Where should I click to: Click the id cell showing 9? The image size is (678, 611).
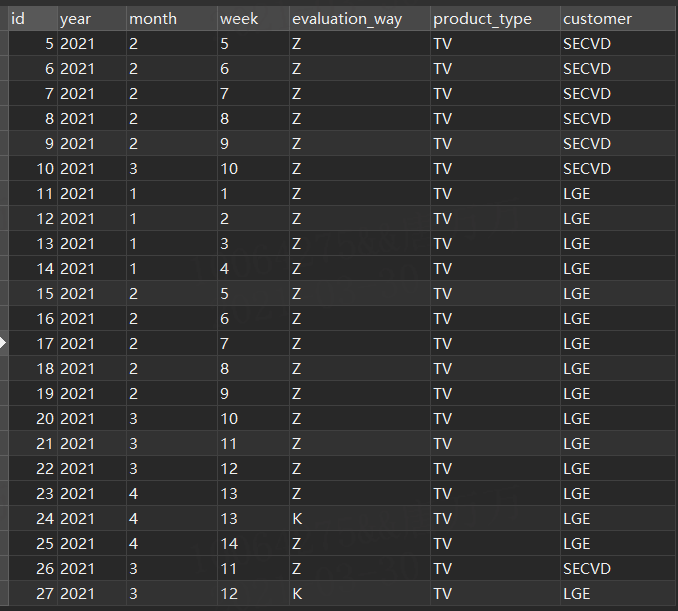33,144
